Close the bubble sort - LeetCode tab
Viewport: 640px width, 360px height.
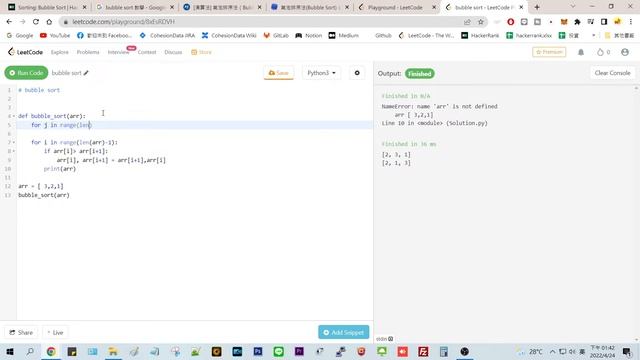[x=521, y=7]
